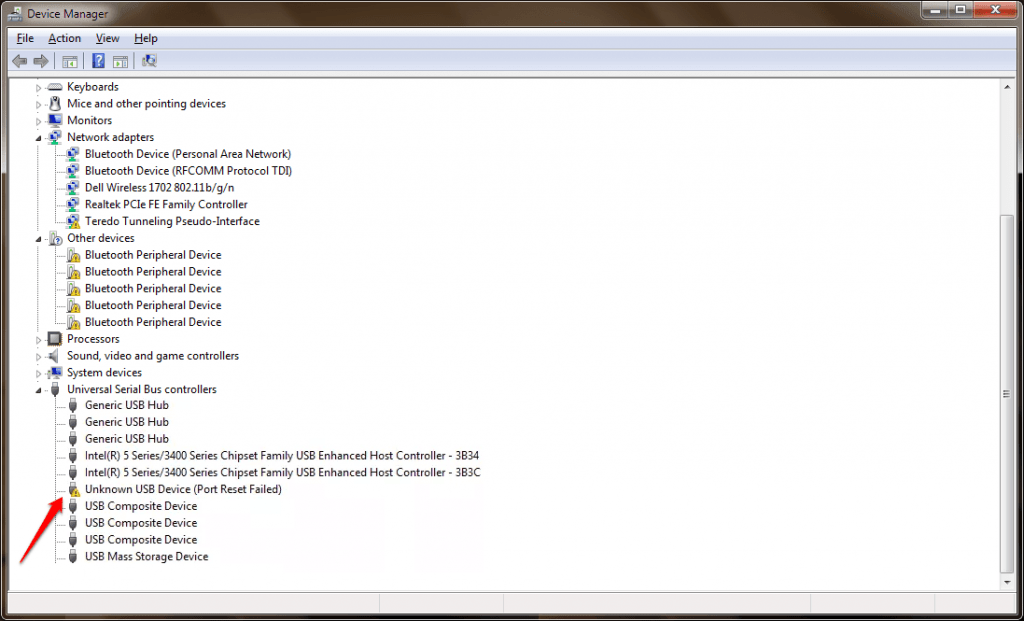Expand the Keyboards category
Viewport: 1024px width, 621px height.
pyautogui.click(x=38, y=86)
